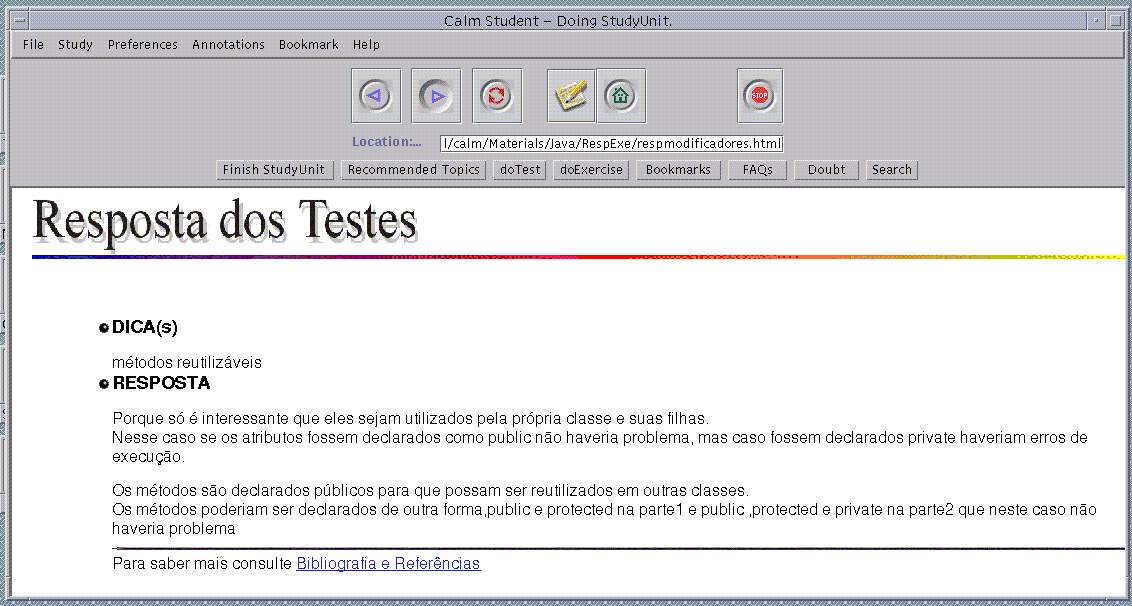Viewport: 1132px width, 606px height.
Task: Reload page with the red refresh icon
Action: (497, 96)
